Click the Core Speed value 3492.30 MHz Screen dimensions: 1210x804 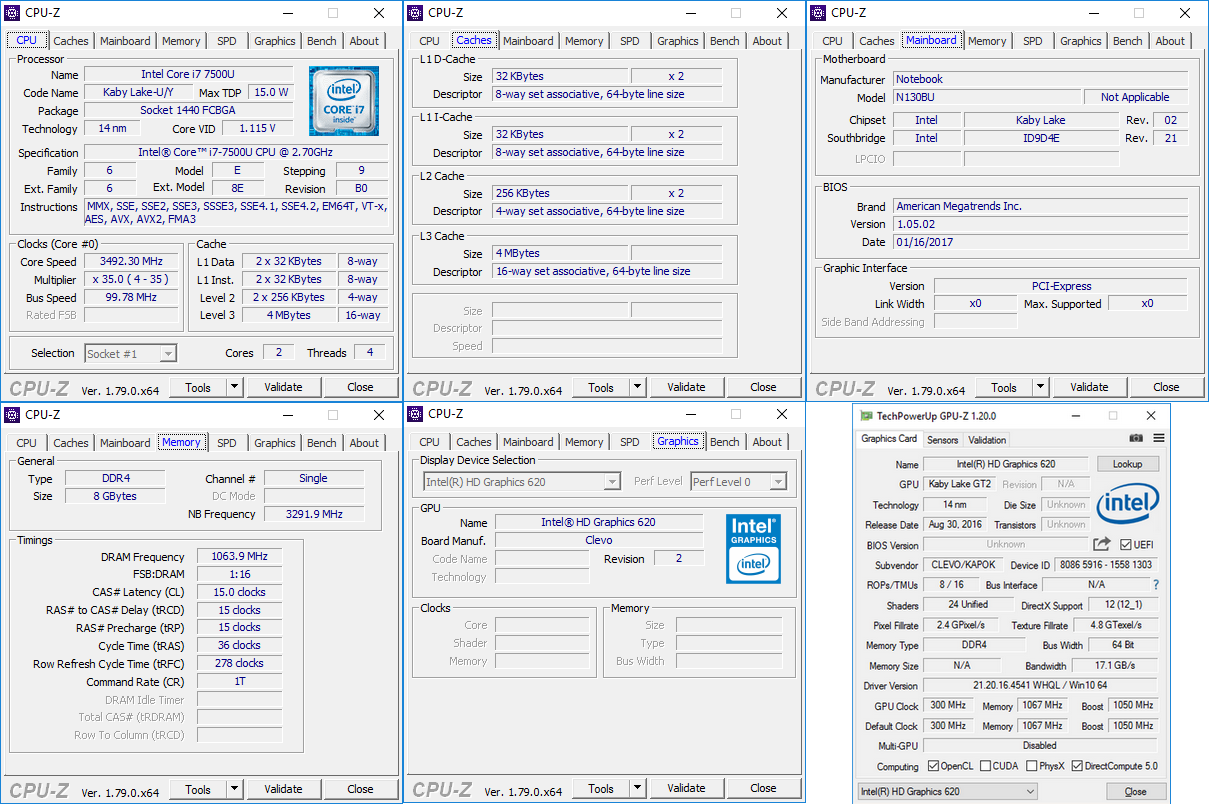(x=133, y=262)
